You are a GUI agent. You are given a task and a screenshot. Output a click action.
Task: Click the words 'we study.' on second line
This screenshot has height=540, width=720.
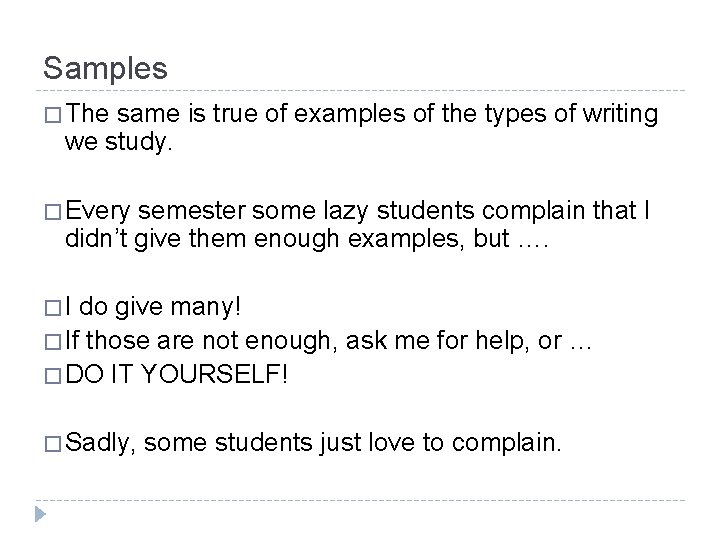pos(118,142)
